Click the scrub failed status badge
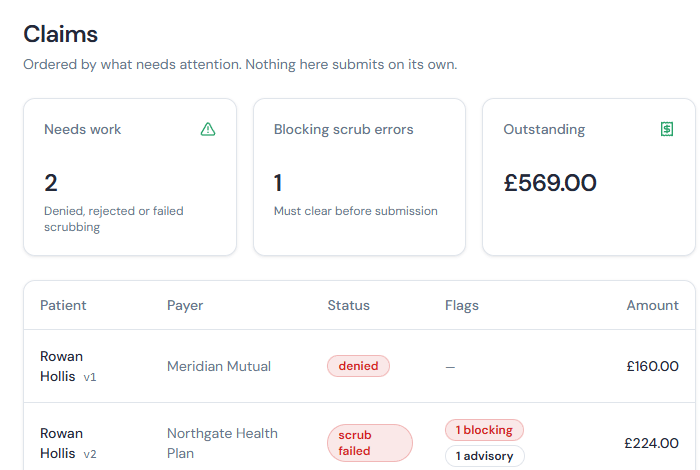Image resolution: width=700 pixels, height=470 pixels. click(370, 443)
